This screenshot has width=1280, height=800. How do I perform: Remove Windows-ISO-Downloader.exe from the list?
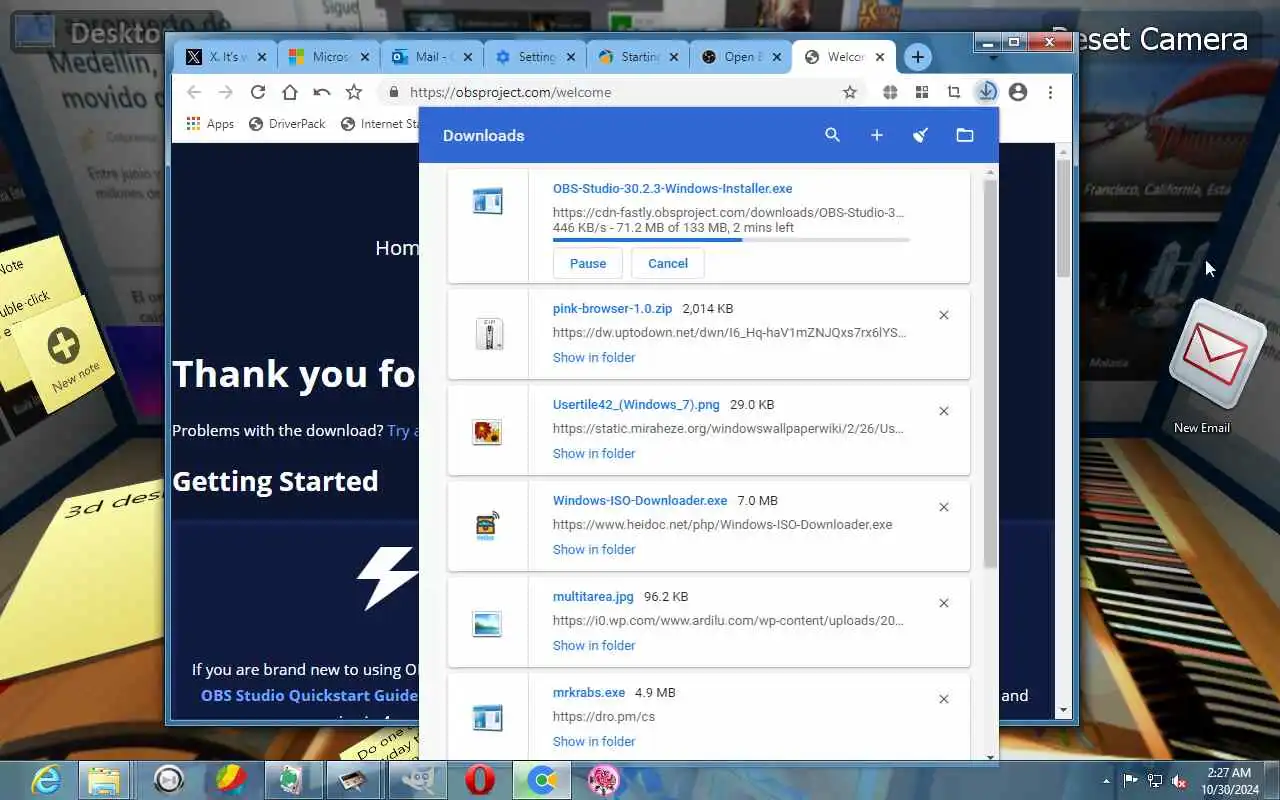click(944, 507)
